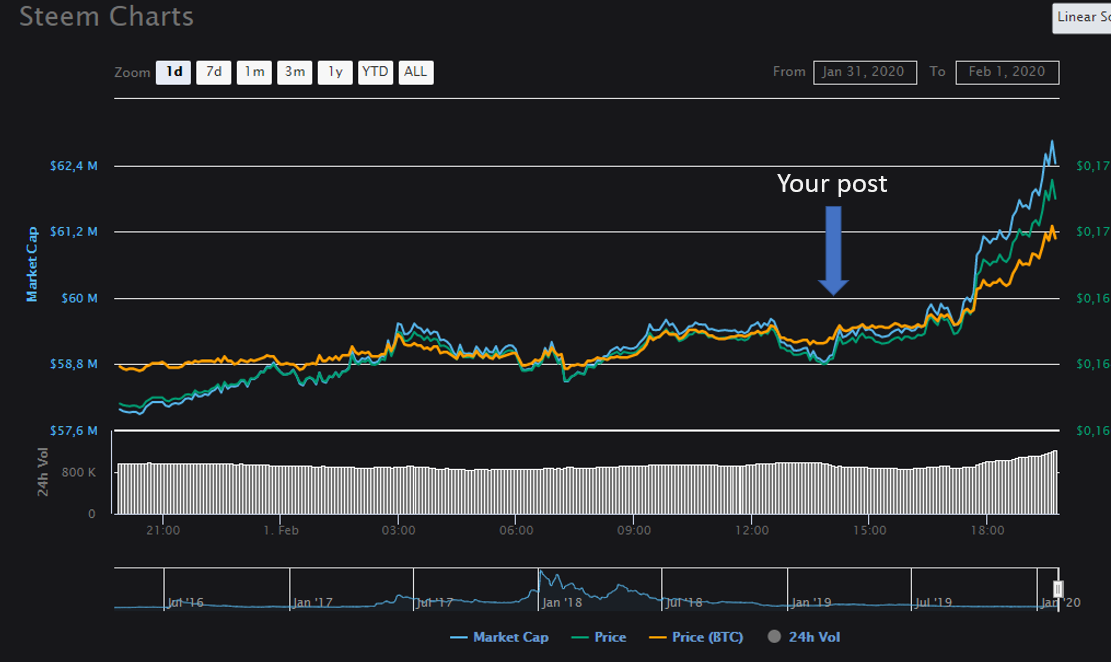The width and height of the screenshot is (1112, 662).
Task: Click the Steem Charts heading
Action: [x=106, y=16]
